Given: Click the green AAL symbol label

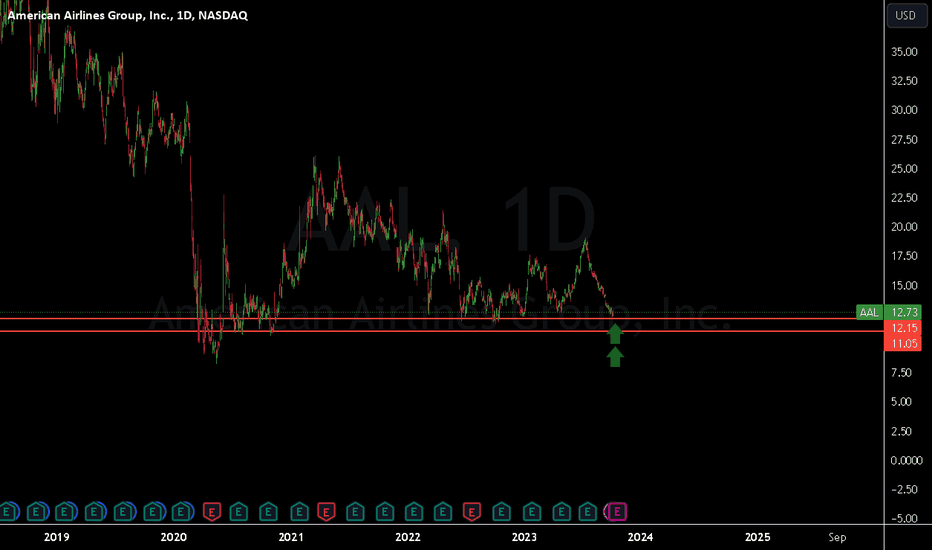Looking at the screenshot, I should coord(868,312).
